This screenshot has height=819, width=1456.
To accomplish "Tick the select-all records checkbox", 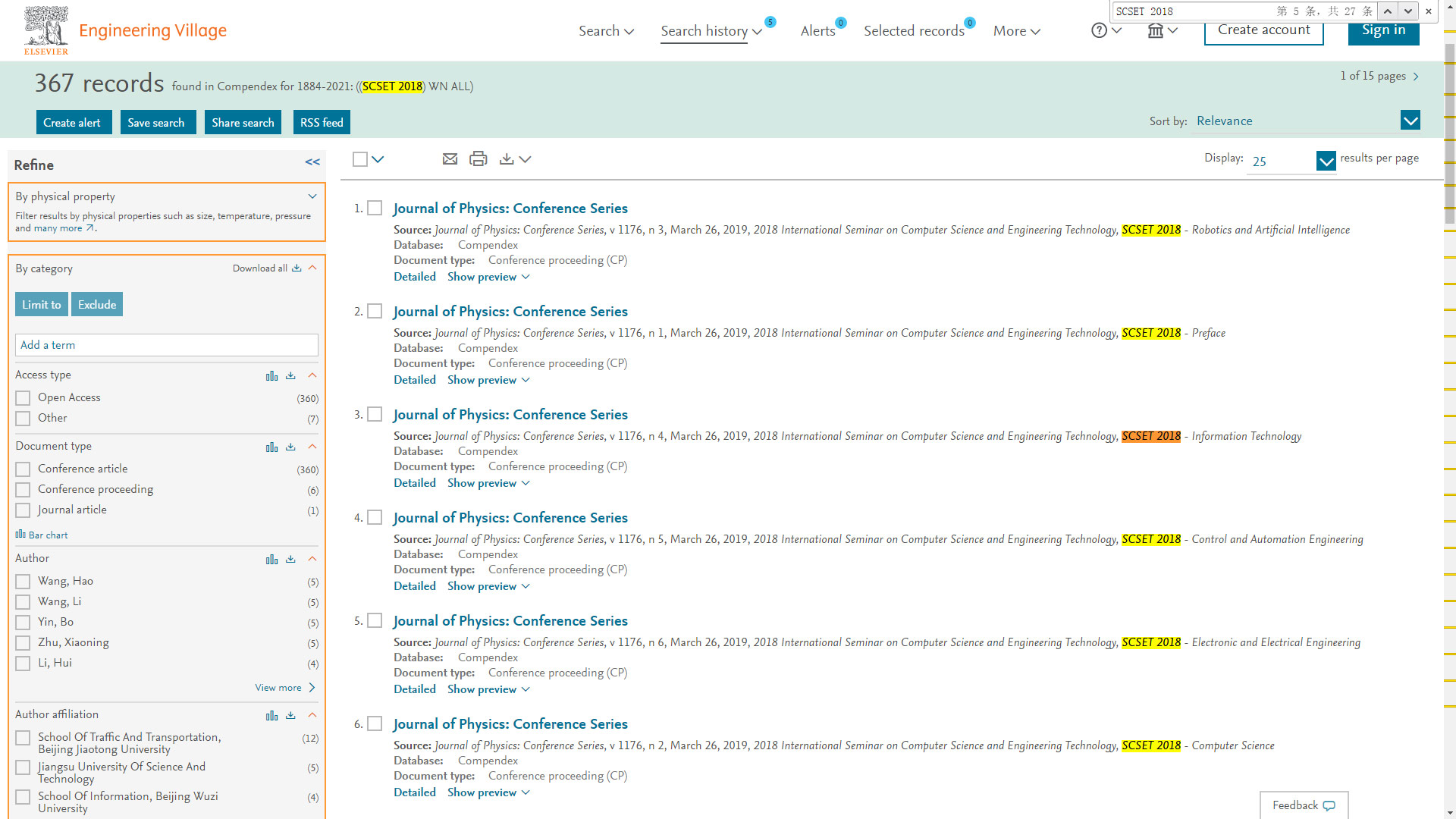I will pyautogui.click(x=360, y=159).
